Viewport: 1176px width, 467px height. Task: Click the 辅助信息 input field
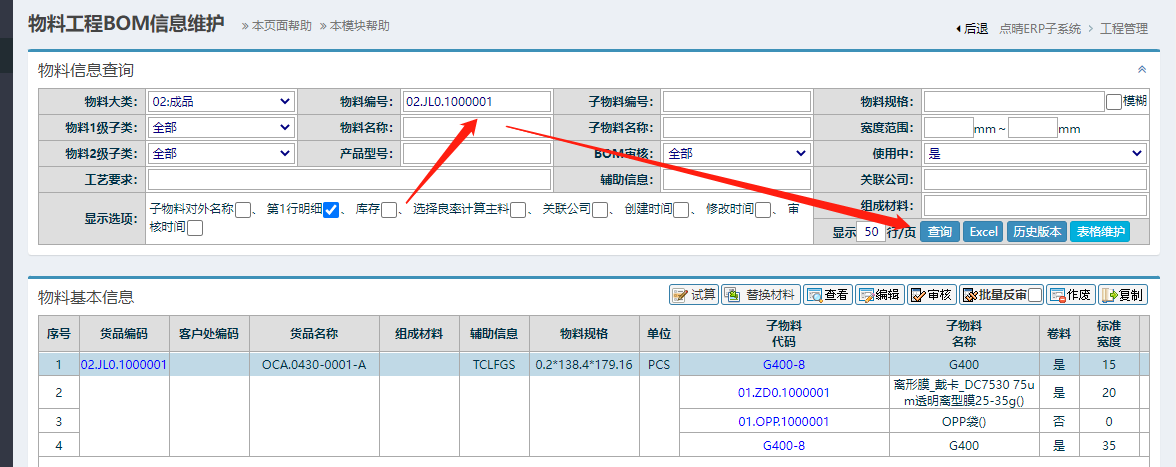point(736,180)
